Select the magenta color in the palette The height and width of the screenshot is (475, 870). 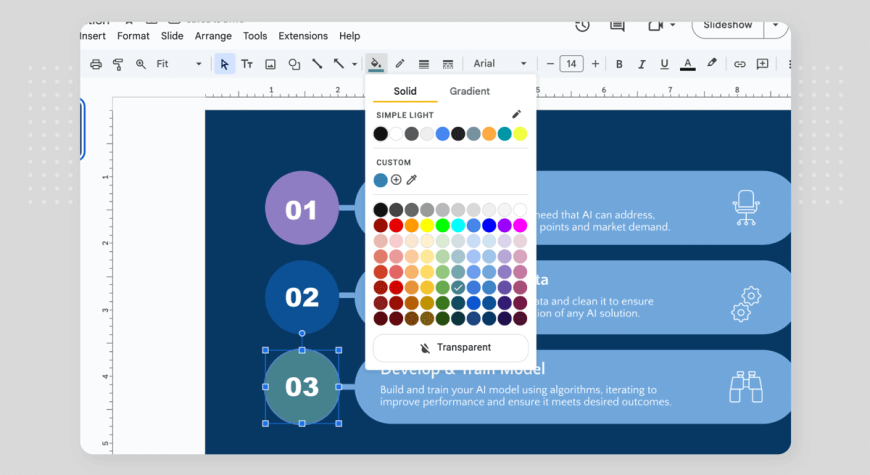[x=520, y=225]
